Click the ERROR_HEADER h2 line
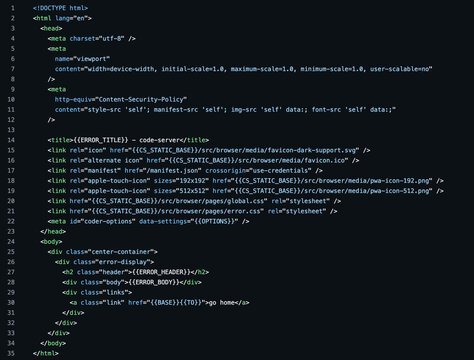 coord(136,272)
